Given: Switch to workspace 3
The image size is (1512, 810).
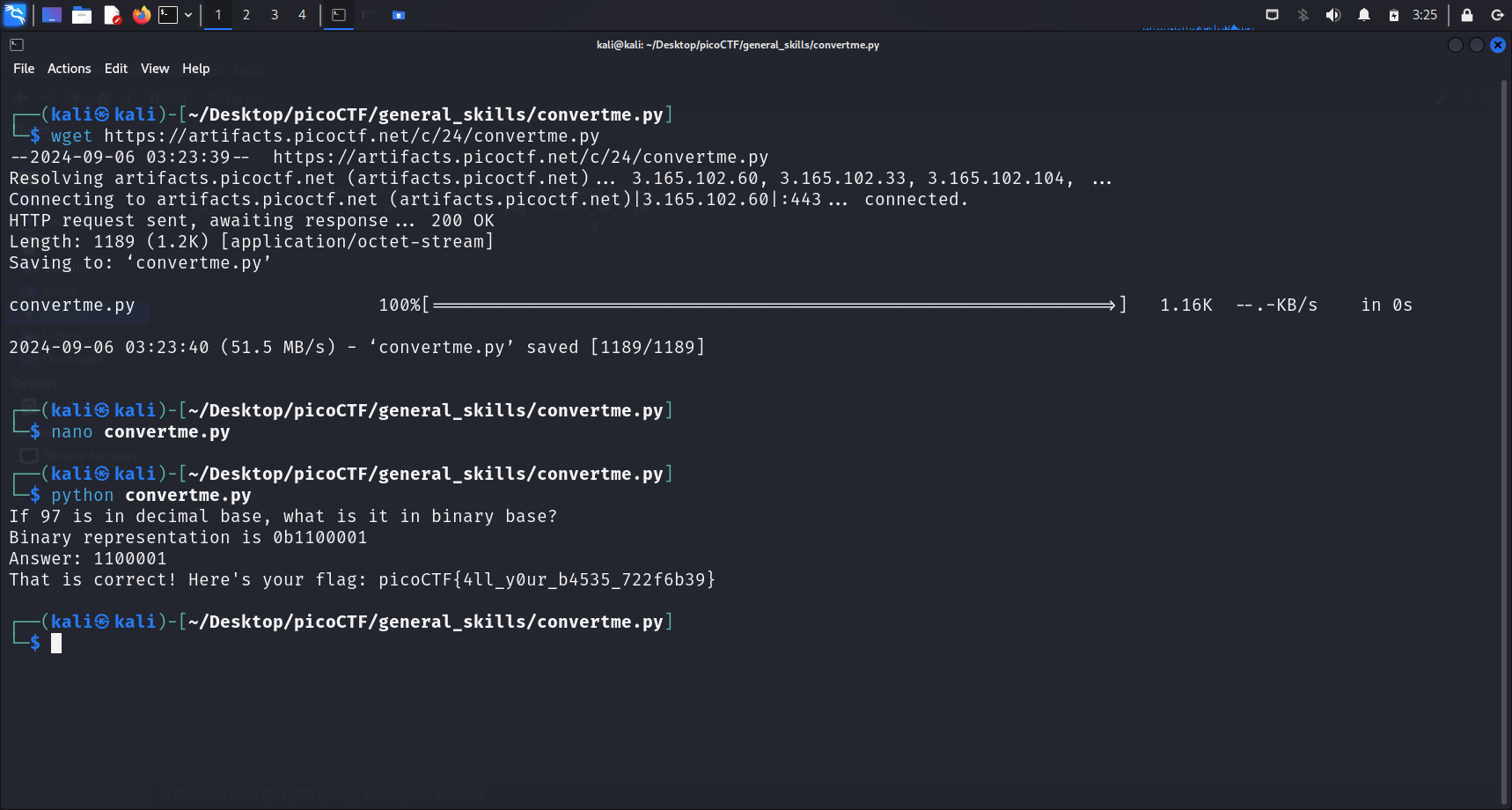Looking at the screenshot, I should tap(275, 15).
